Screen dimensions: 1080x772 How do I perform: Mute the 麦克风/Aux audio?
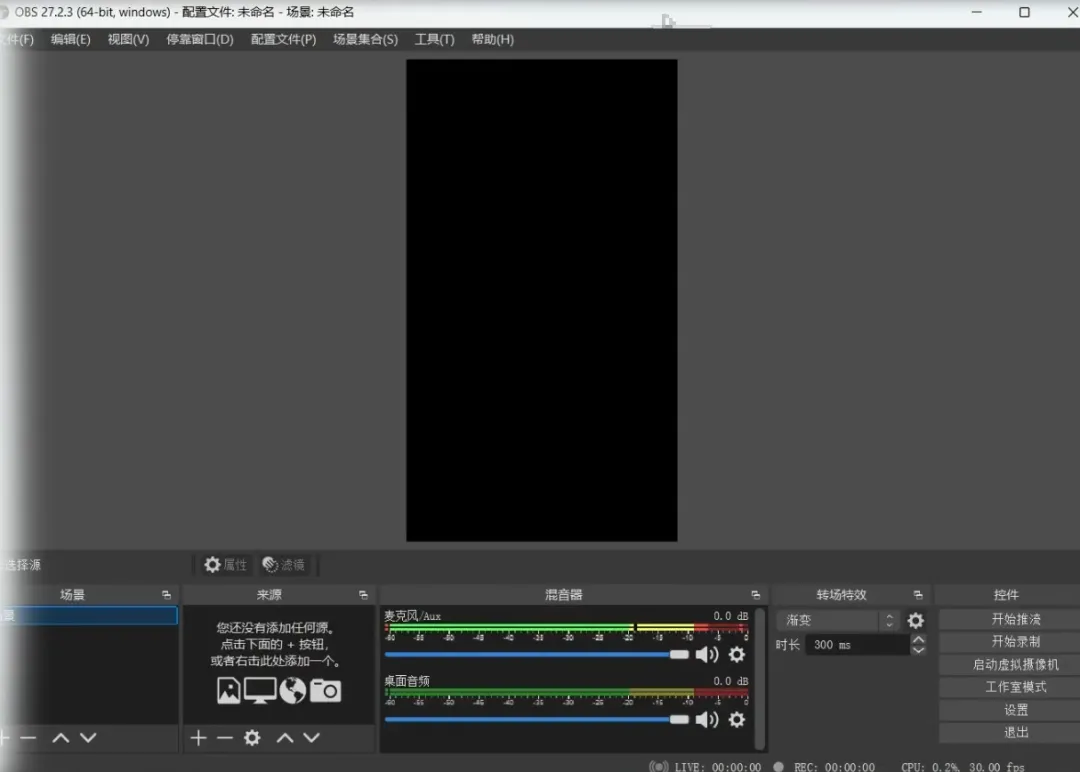[707, 655]
